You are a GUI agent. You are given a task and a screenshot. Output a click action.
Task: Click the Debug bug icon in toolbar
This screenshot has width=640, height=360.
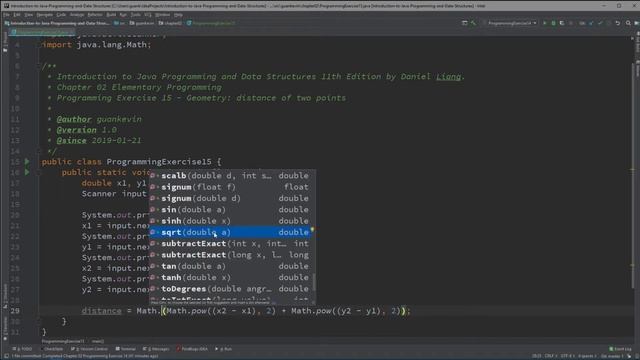point(553,23)
